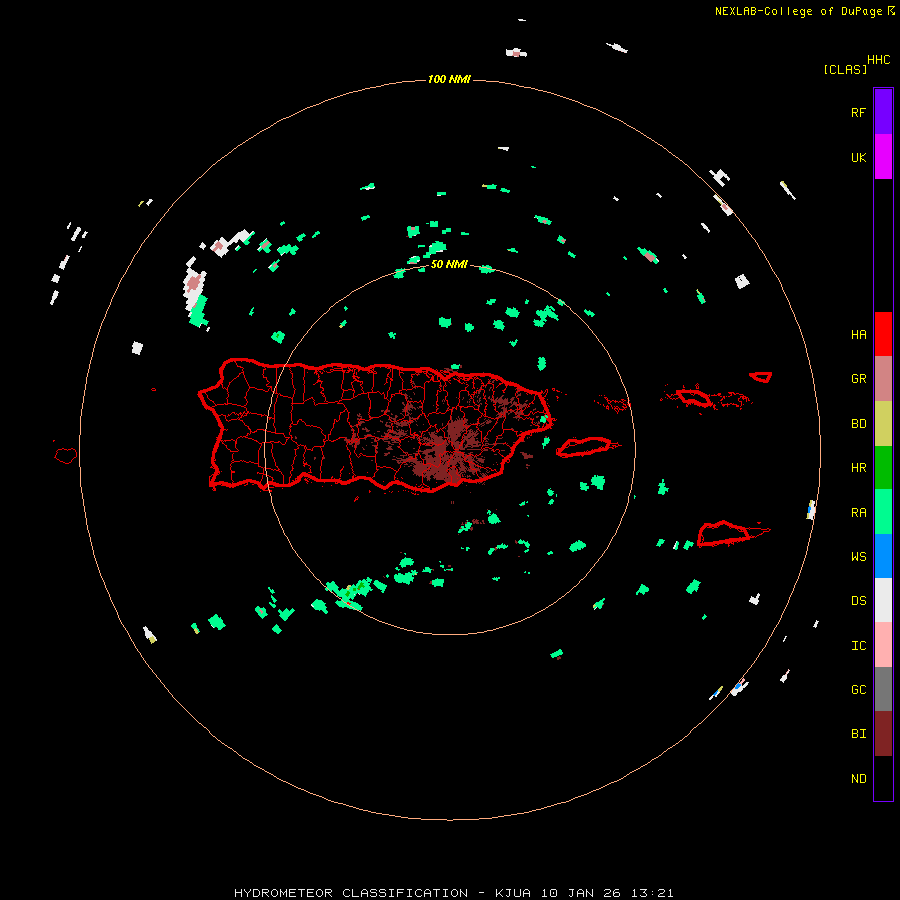The height and width of the screenshot is (900, 900).
Task: Click the RA light green swatch
Action: pos(883,512)
